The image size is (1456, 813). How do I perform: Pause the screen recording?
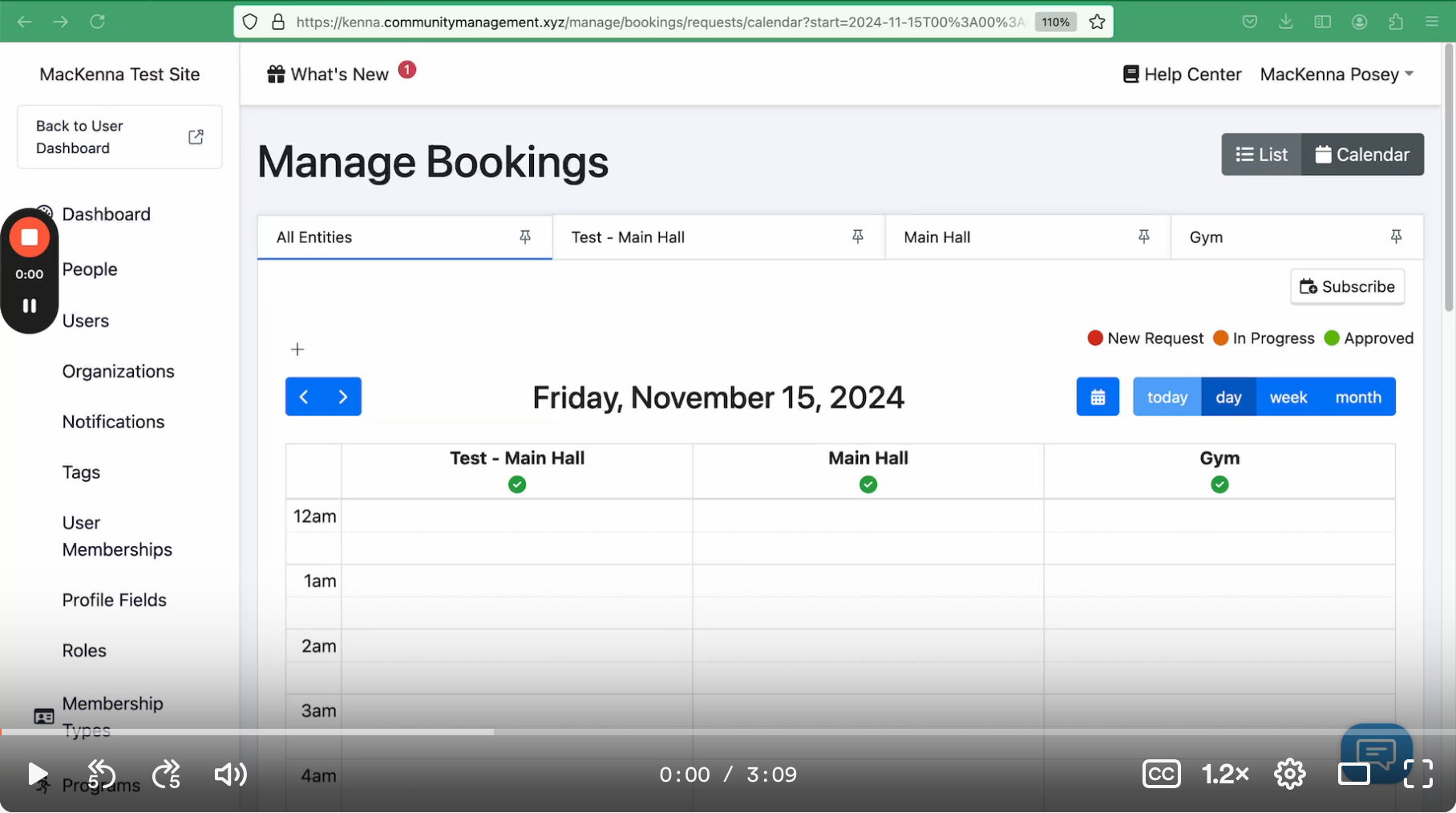[30, 305]
